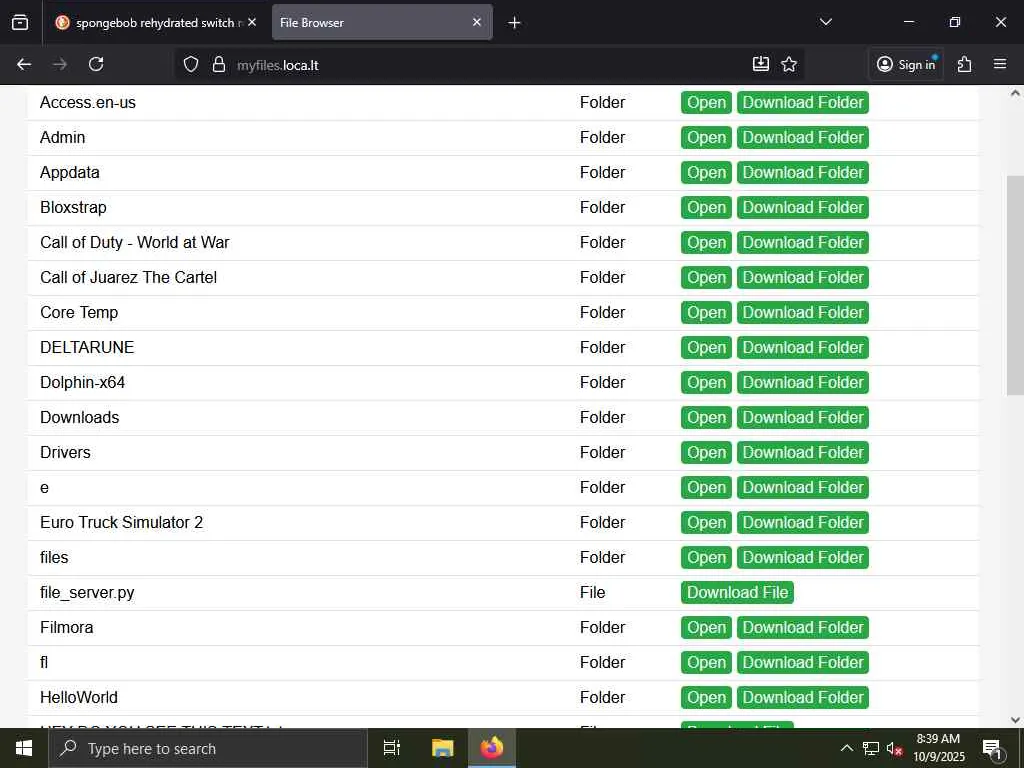This screenshot has height=768, width=1024.
Task: Download the DELTARUNE folder
Action: 803,347
